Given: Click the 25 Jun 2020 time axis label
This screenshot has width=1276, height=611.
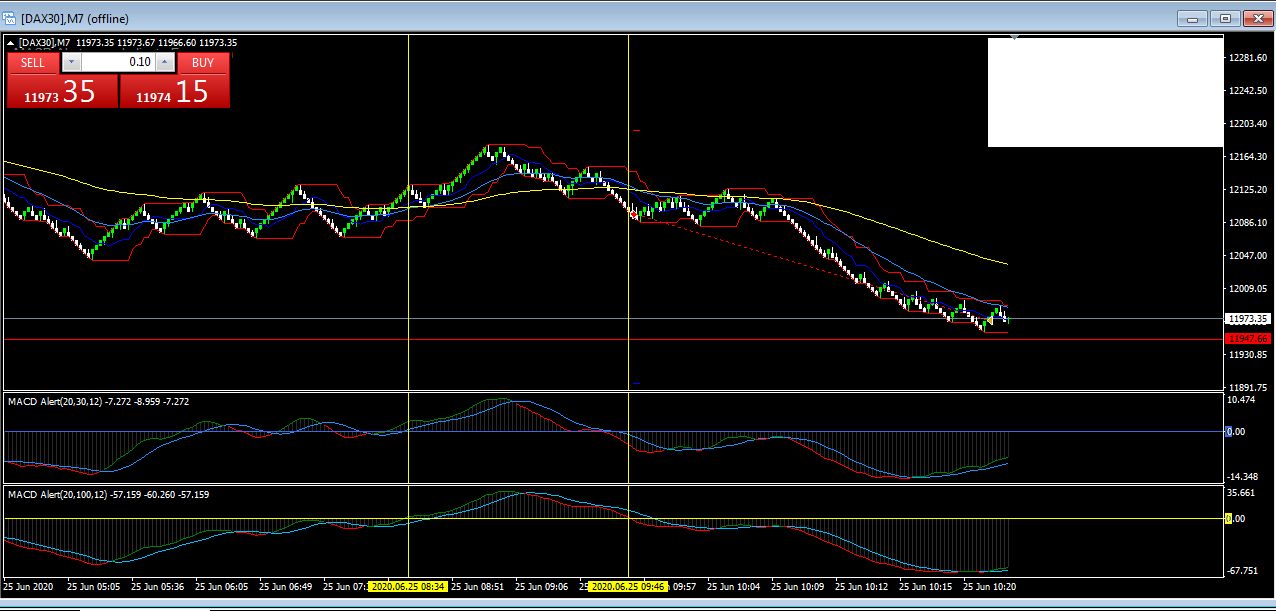Looking at the screenshot, I should click(29, 586).
